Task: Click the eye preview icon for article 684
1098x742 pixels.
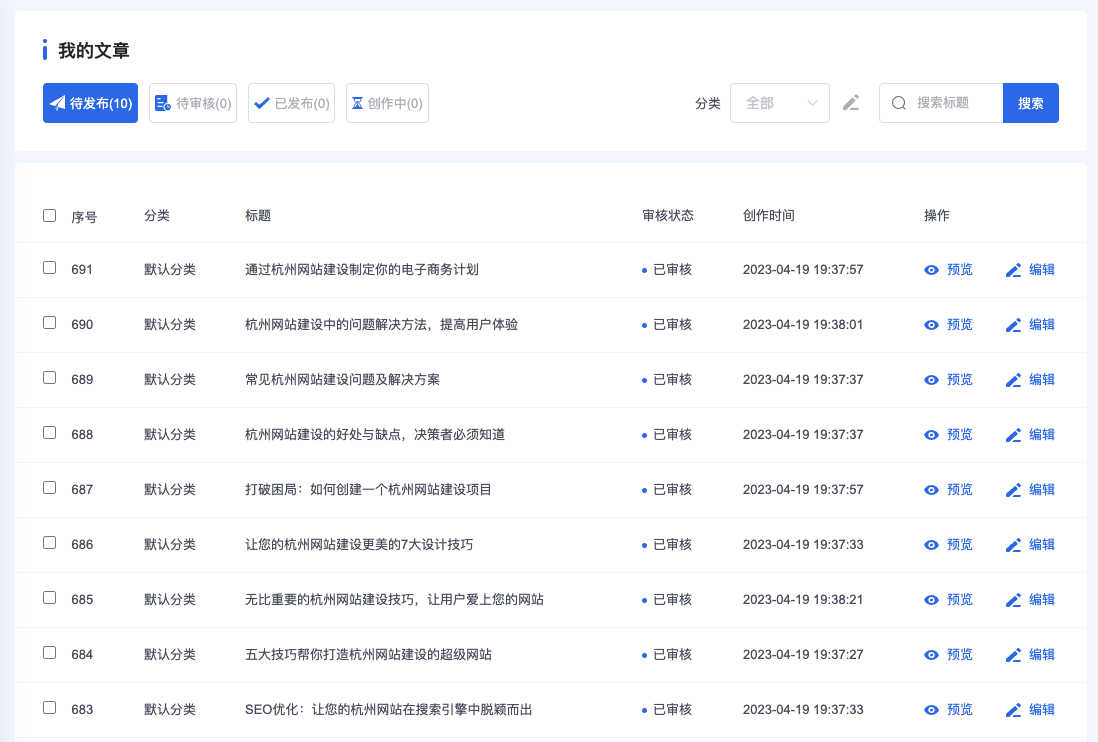Action: [x=931, y=655]
